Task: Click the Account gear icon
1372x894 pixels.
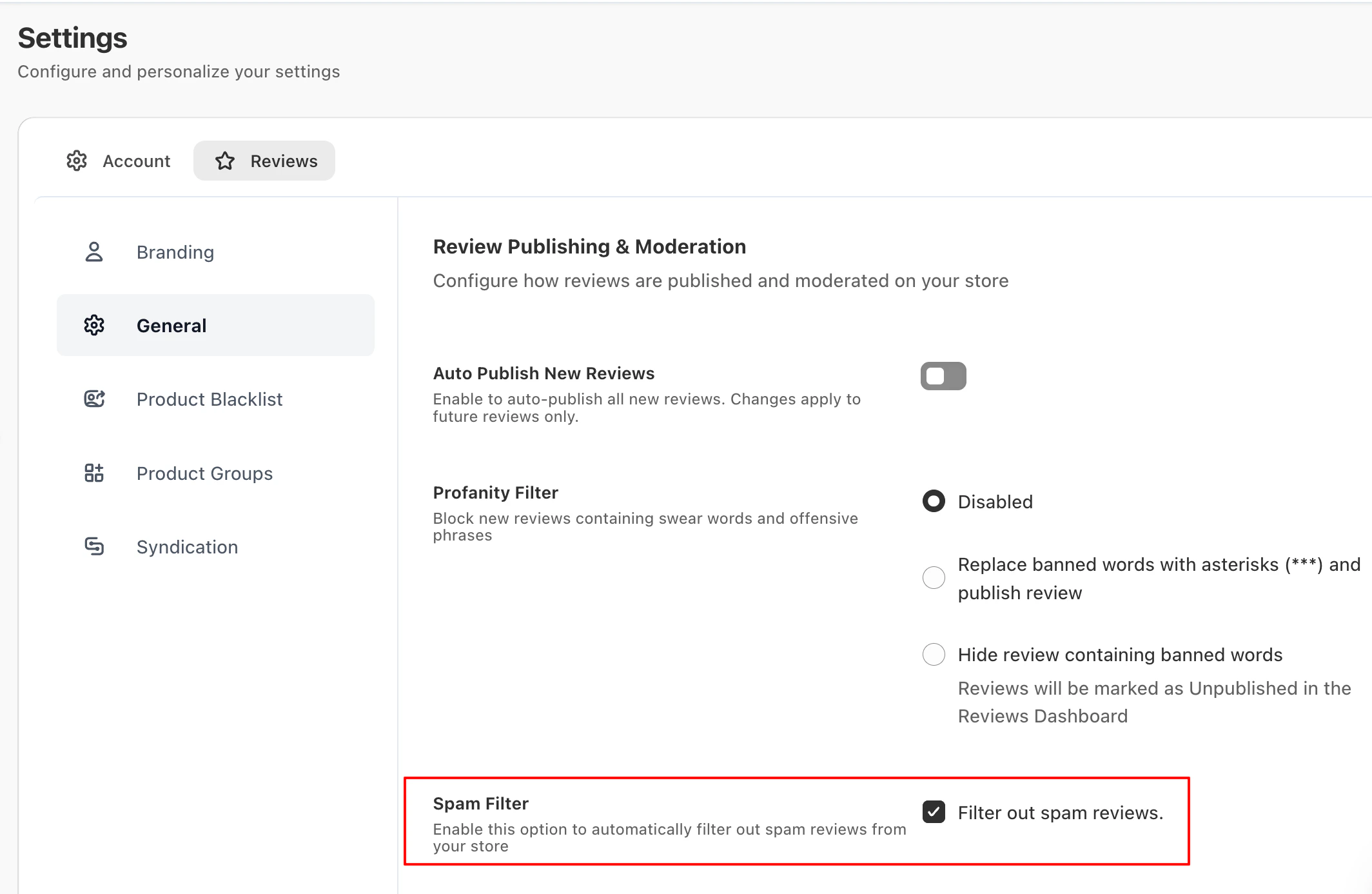Action: (x=77, y=161)
